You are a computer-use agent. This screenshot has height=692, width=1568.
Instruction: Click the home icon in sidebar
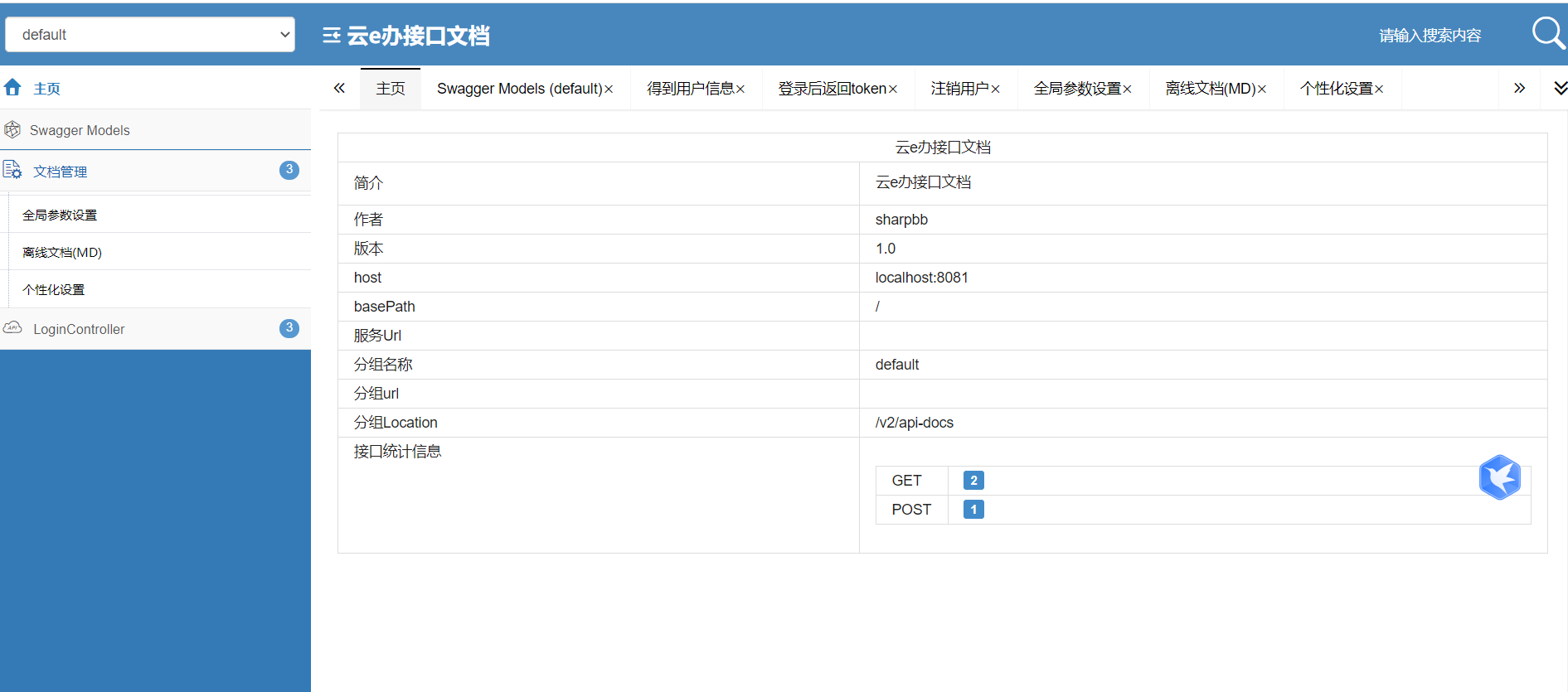(12, 88)
